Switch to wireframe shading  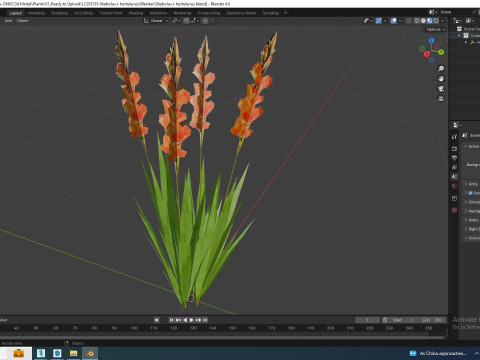click(417, 21)
